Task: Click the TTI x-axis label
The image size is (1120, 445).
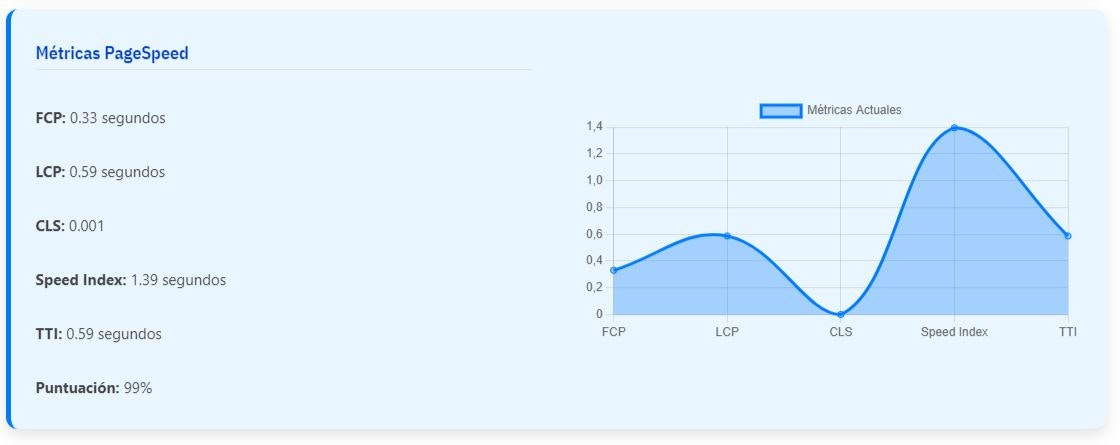Action: 1068,332
